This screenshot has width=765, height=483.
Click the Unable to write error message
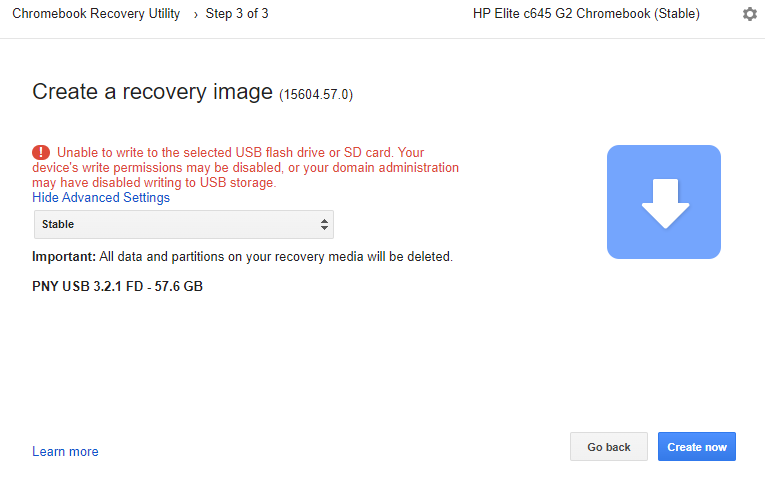click(245, 167)
